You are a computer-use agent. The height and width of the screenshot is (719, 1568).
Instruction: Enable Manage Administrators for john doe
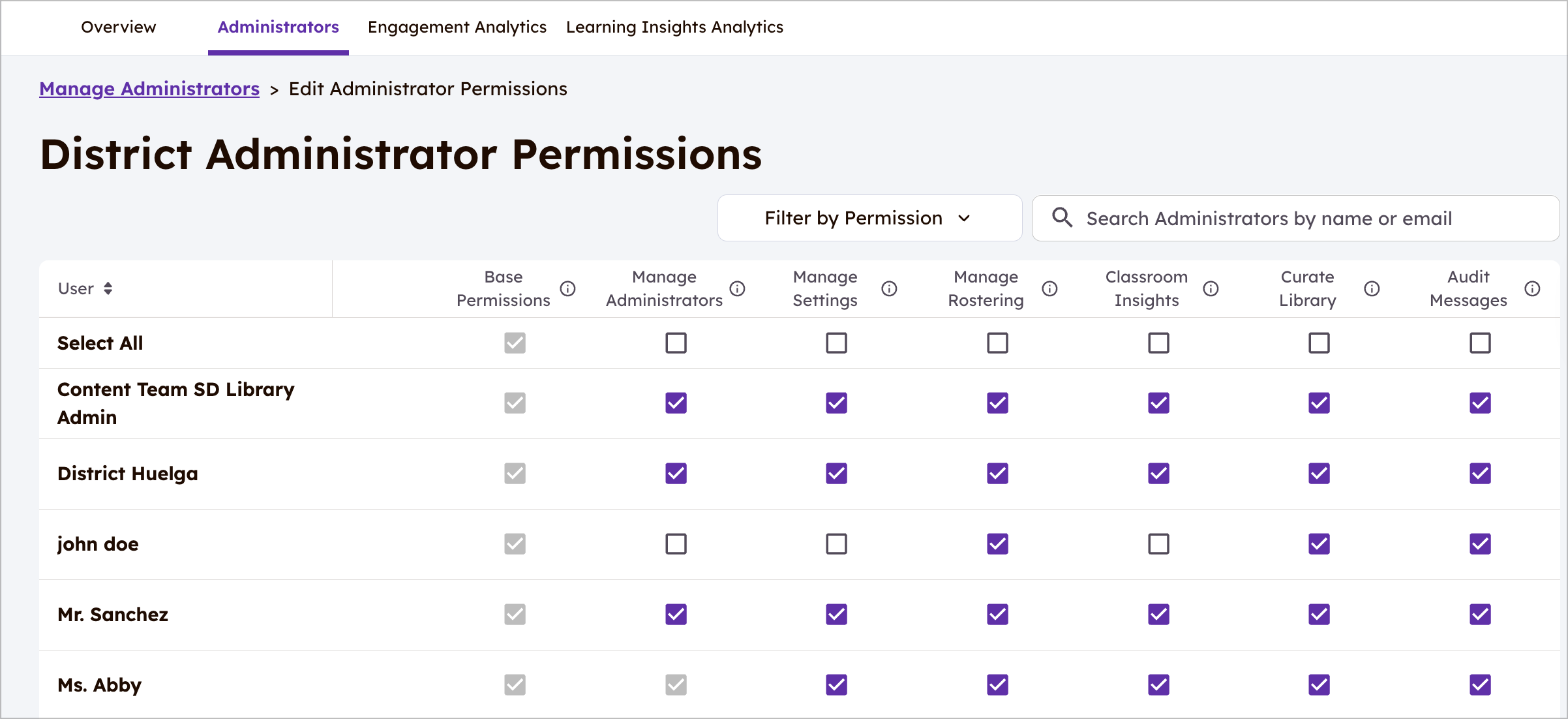pyautogui.click(x=676, y=543)
